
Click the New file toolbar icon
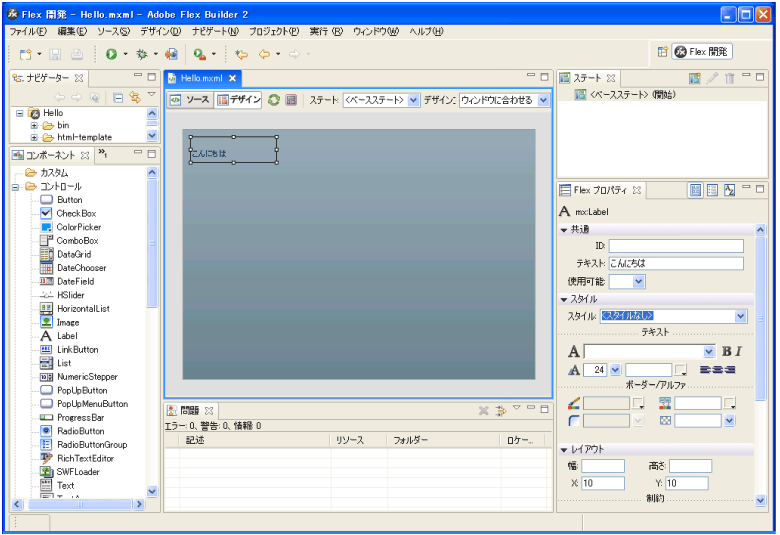[25, 54]
